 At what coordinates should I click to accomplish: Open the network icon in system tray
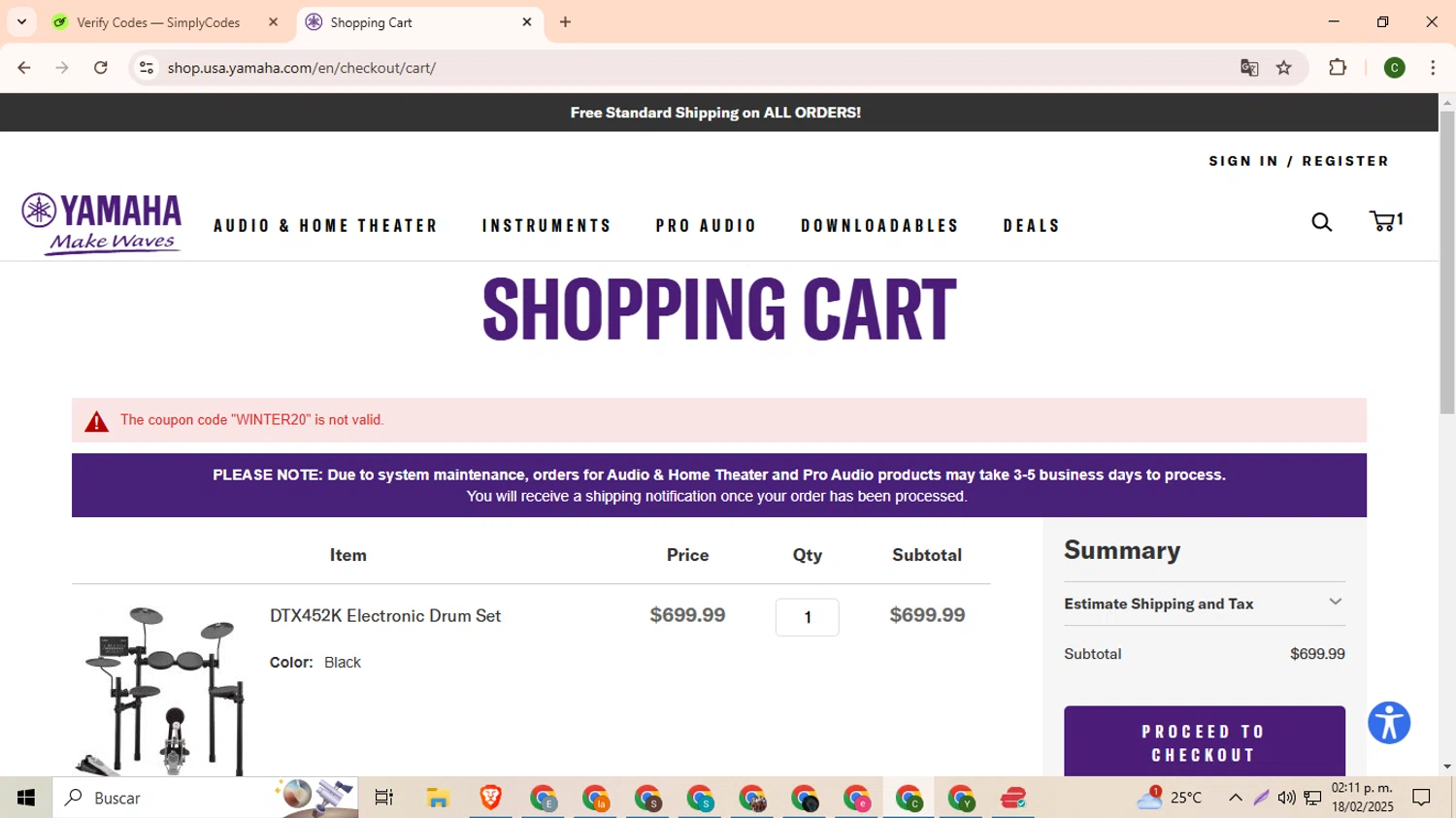1312,798
